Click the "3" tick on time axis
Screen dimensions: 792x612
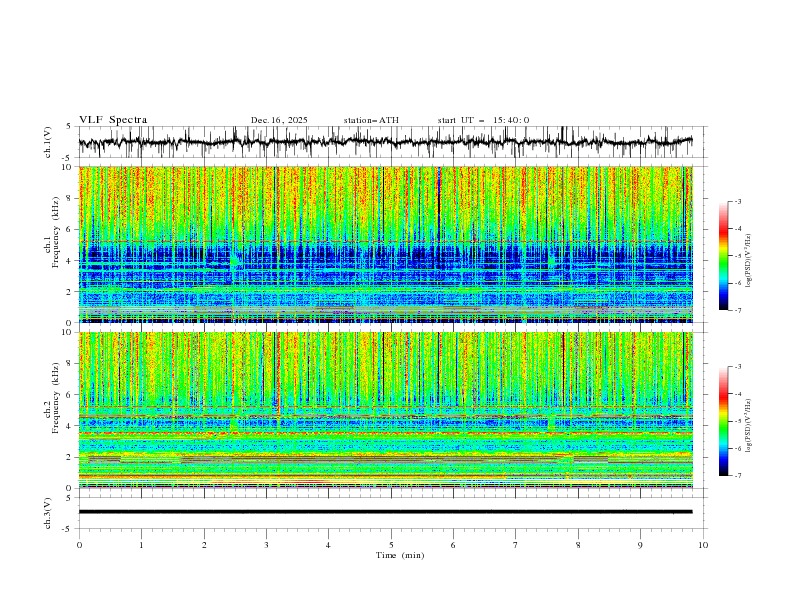(266, 545)
